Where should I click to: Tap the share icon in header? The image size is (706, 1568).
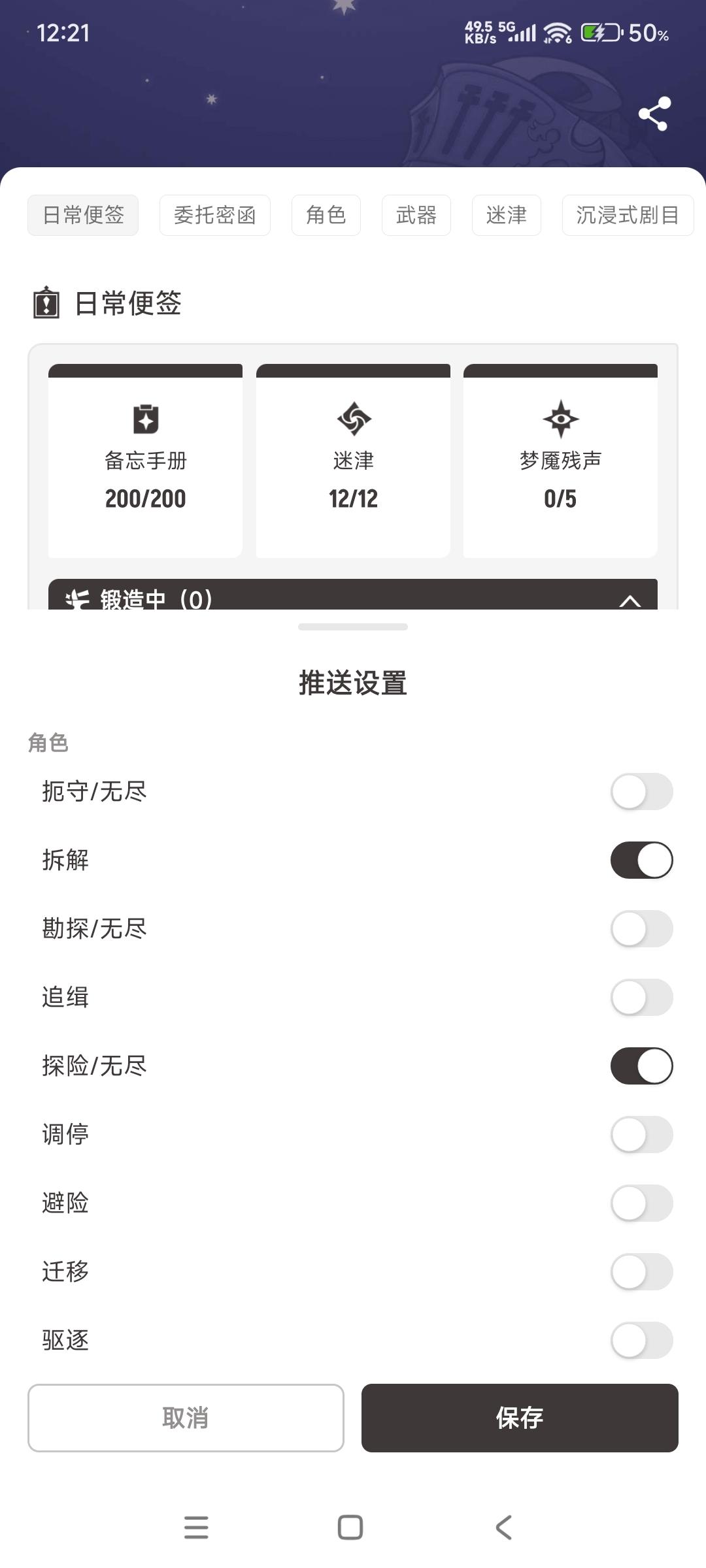pyautogui.click(x=654, y=114)
